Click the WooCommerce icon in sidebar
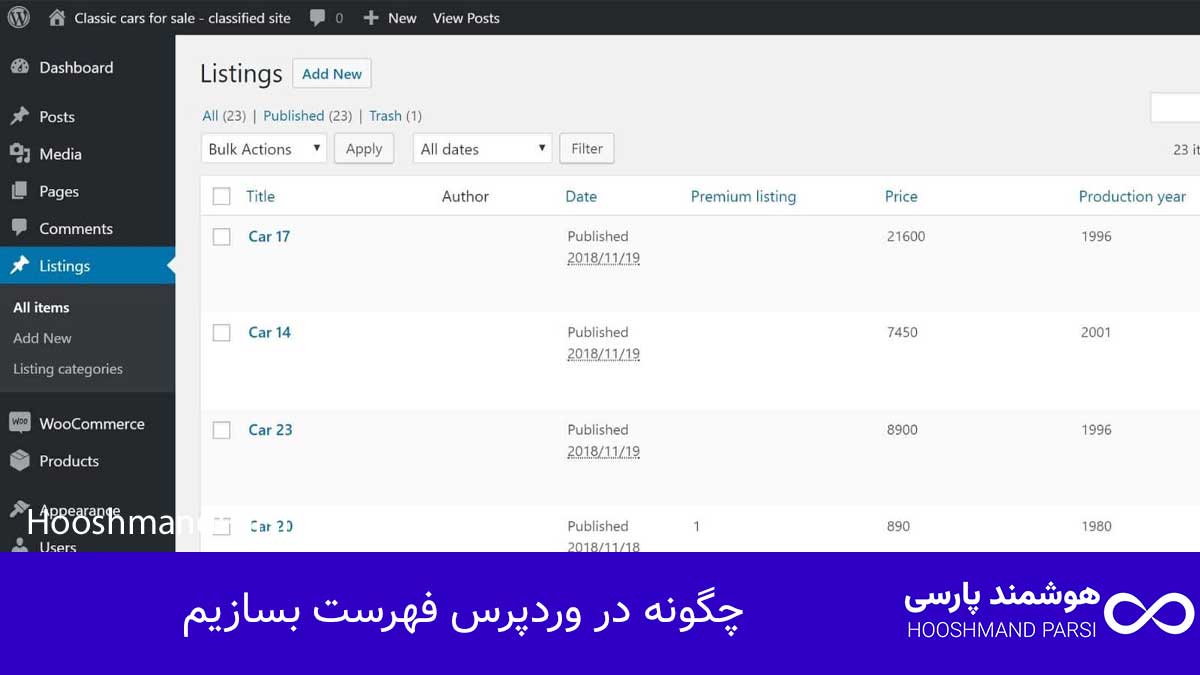 pyautogui.click(x=19, y=423)
